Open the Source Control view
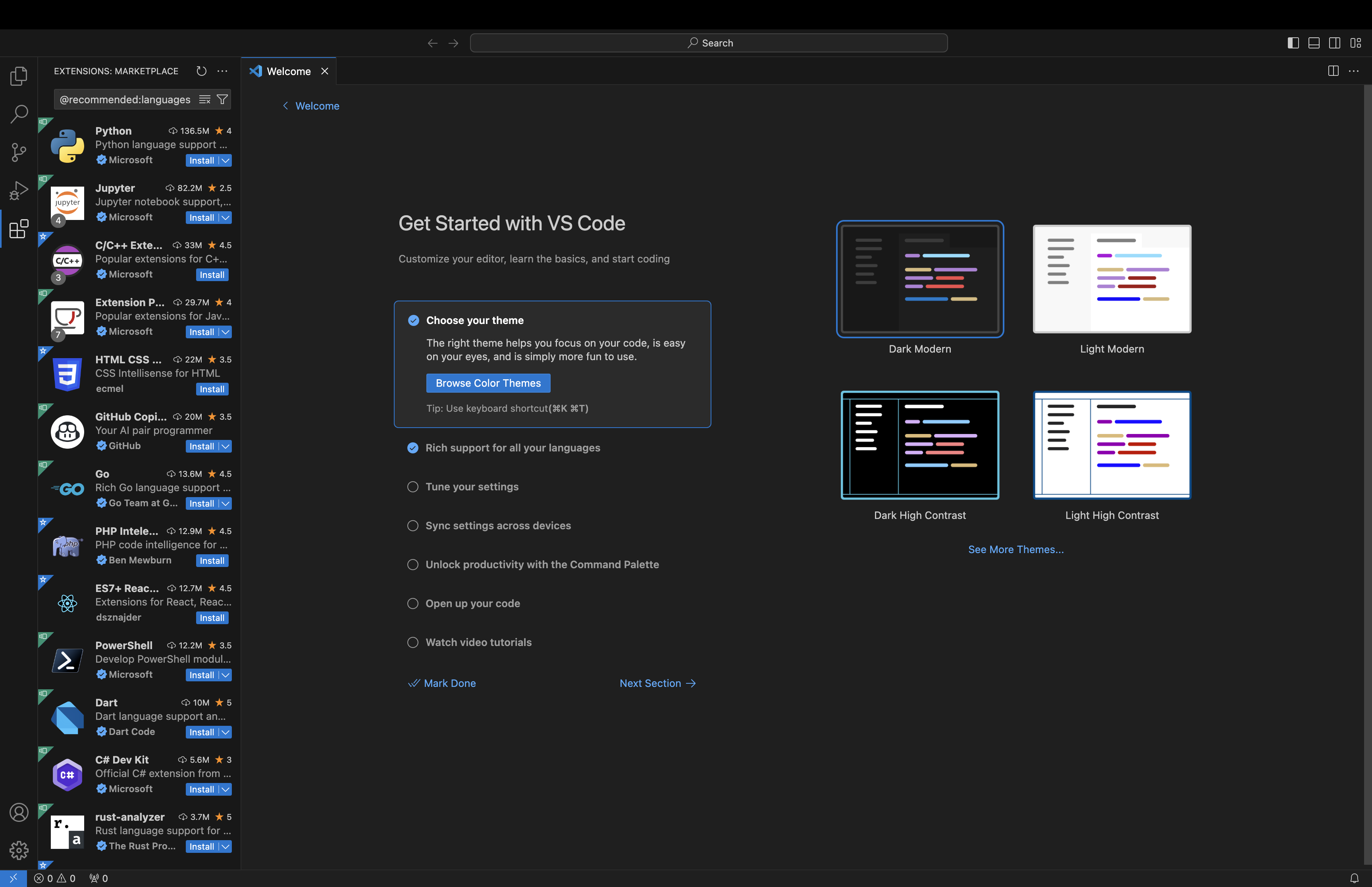The image size is (1372, 887). coord(18,152)
